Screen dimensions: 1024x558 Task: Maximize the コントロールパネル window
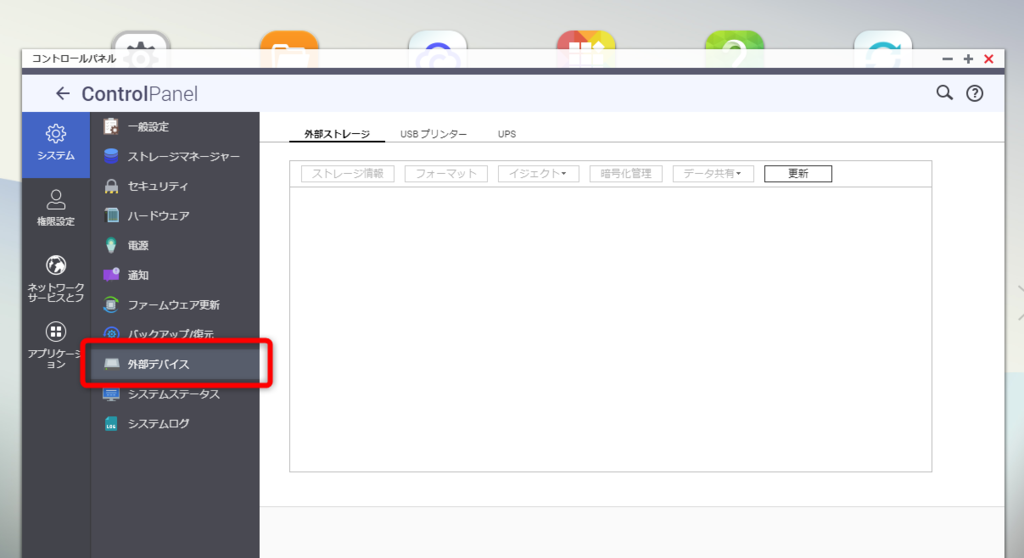(968, 59)
